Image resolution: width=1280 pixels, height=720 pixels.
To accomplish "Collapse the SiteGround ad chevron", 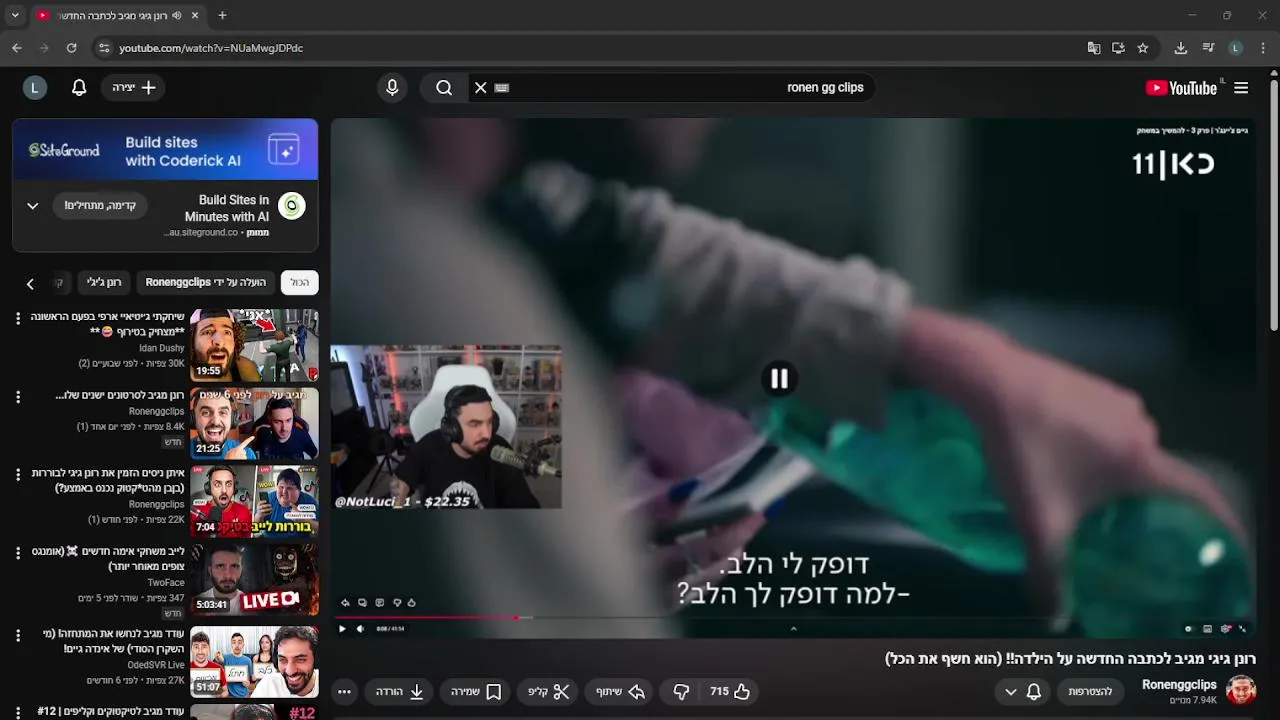I will [32, 206].
